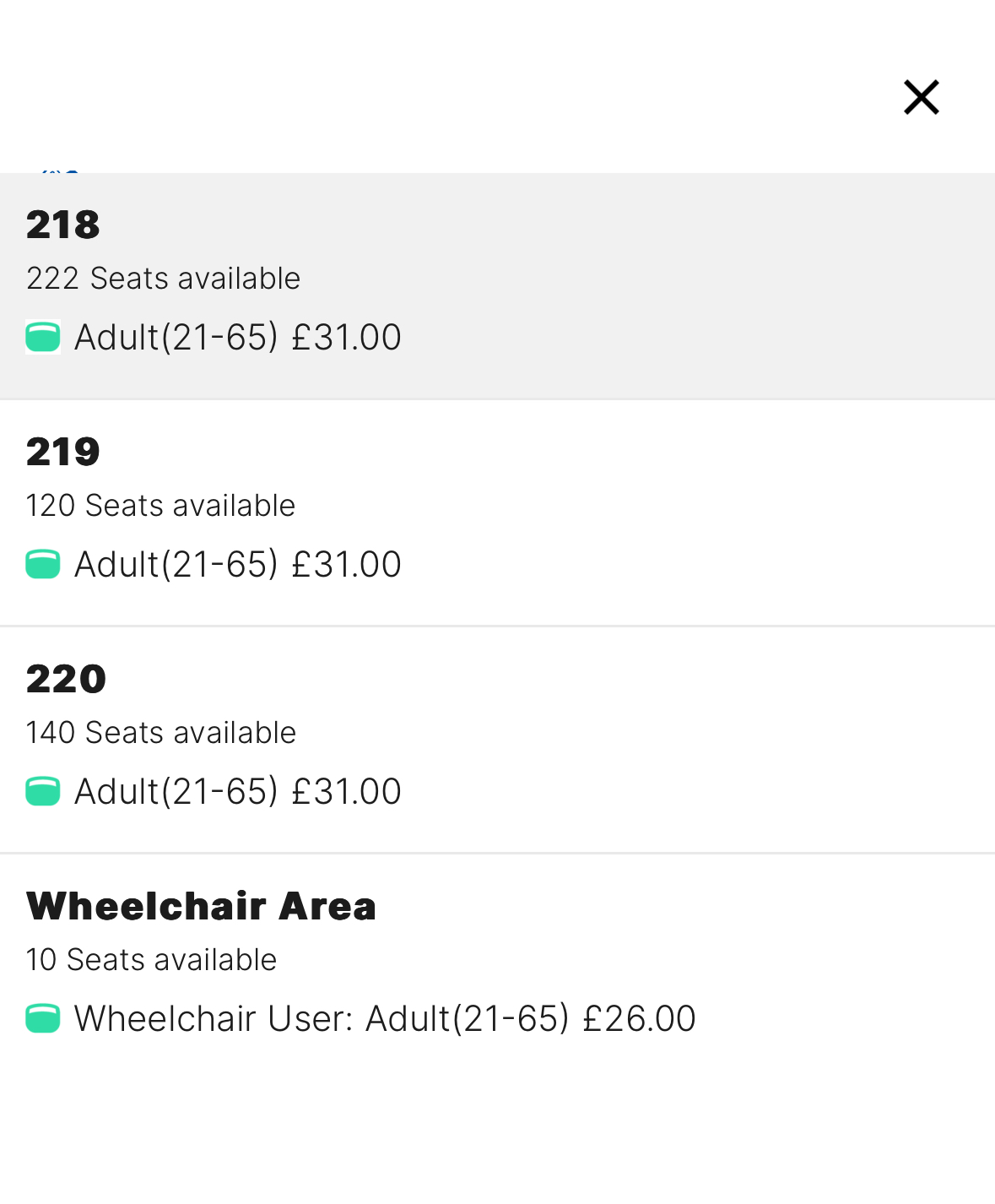The image size is (995, 1204).
Task: Choose 222 Seats available text
Action: tap(163, 279)
